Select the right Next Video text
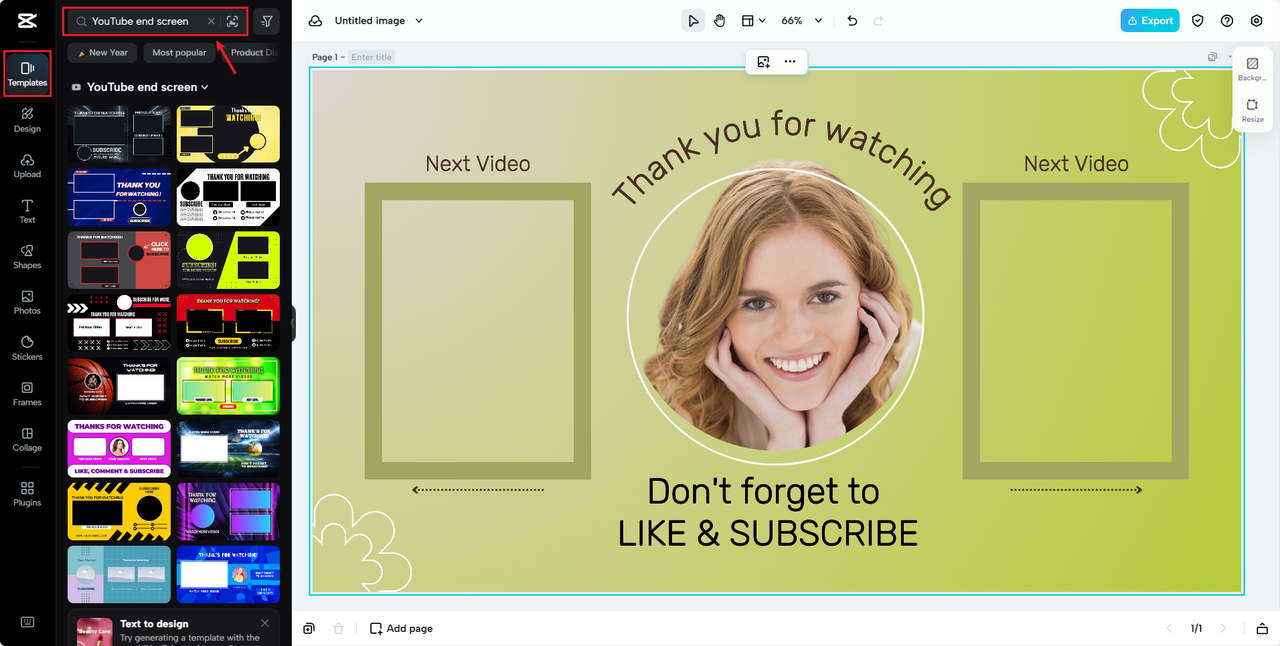 pos(1076,164)
